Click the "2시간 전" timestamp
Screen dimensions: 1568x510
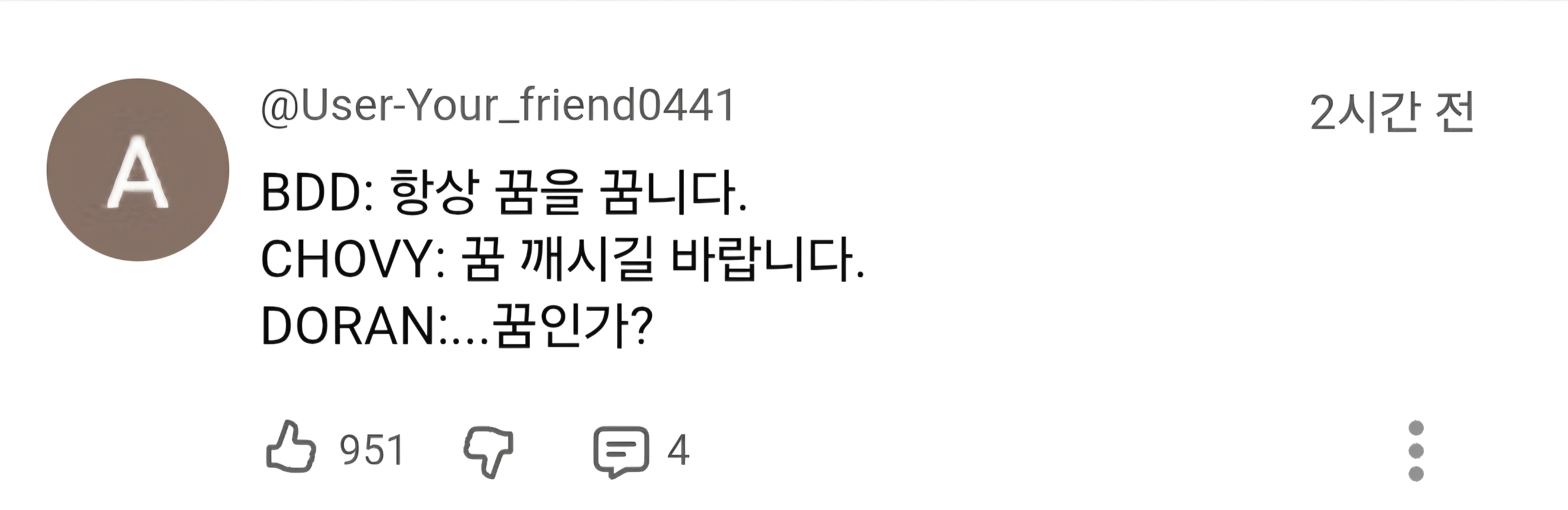pos(1392,113)
